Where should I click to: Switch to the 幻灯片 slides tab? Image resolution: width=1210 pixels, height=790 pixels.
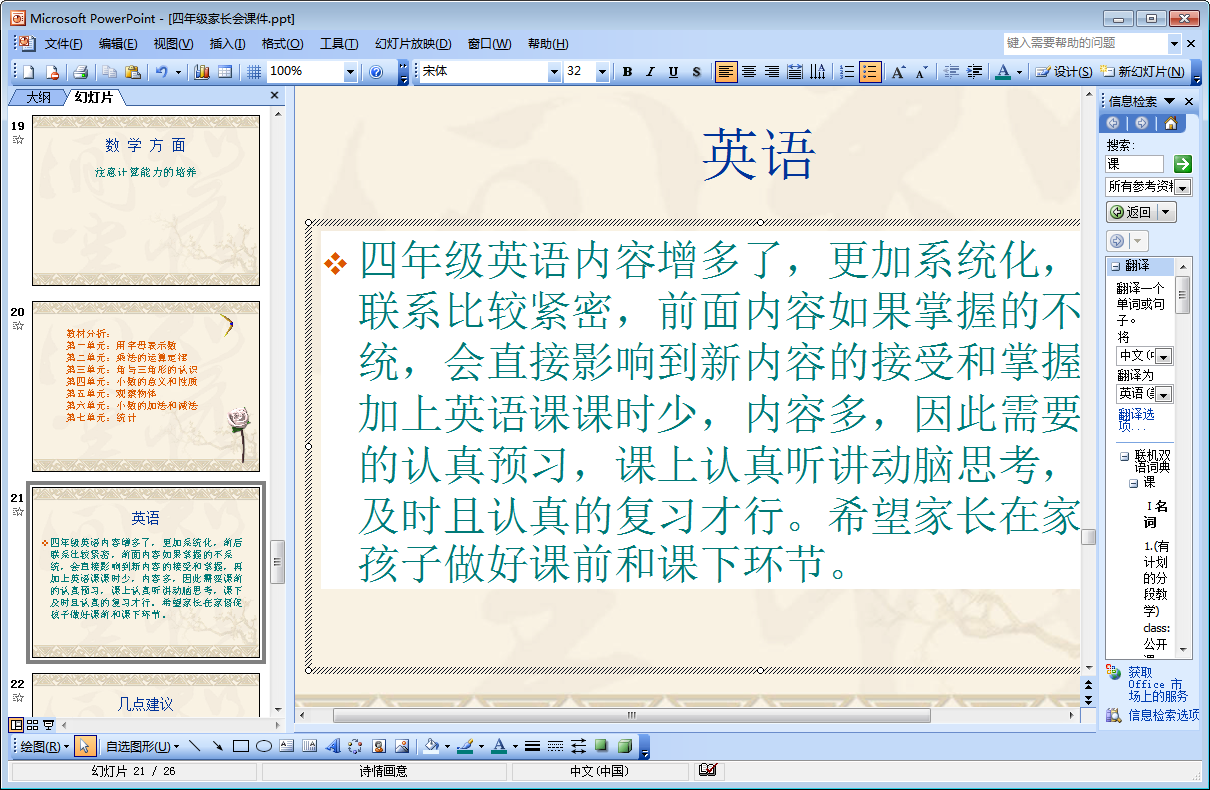[93, 97]
